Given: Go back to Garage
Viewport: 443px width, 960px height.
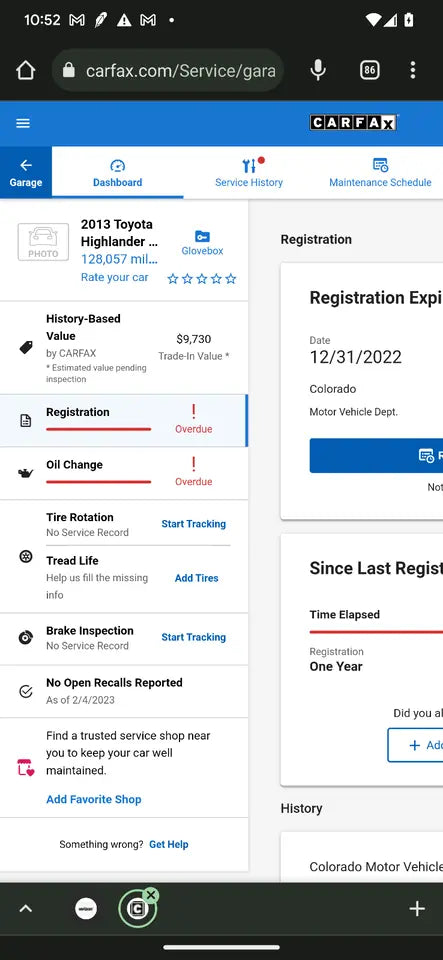Looking at the screenshot, I should (26, 173).
